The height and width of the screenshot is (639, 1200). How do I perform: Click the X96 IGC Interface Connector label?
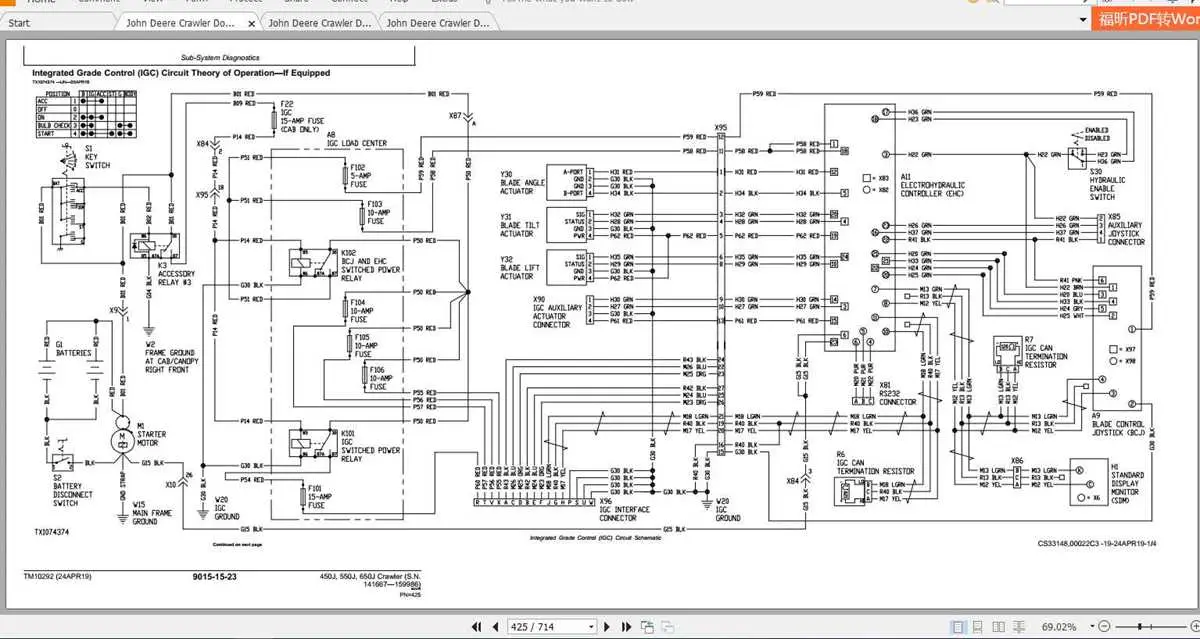[x=624, y=512]
